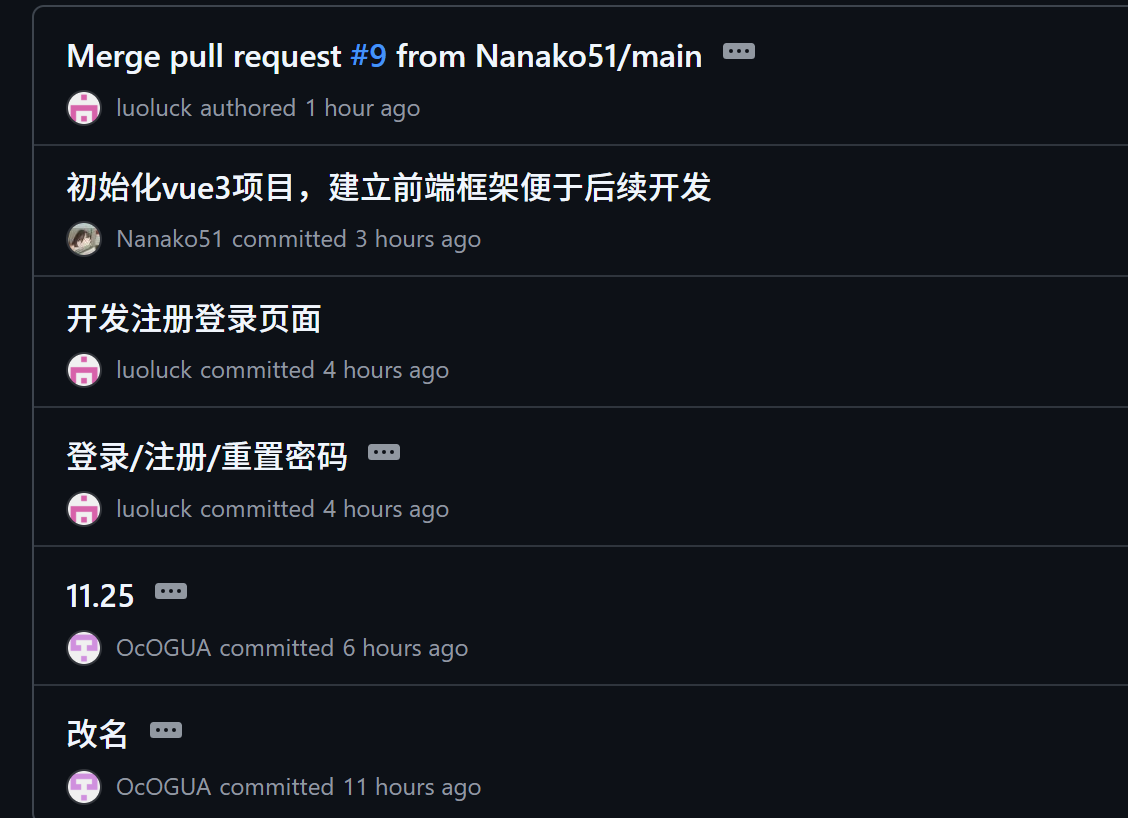The image size is (1128, 818).
Task: Open the 开发注册登录页面 commit
Action: pyautogui.click(x=193, y=318)
